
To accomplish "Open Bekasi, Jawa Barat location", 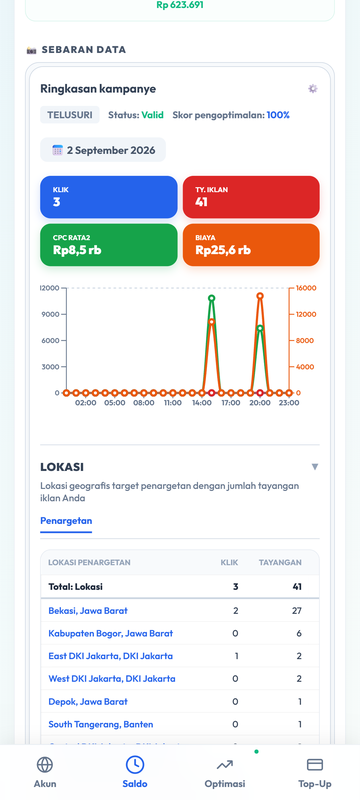I will [88, 610].
